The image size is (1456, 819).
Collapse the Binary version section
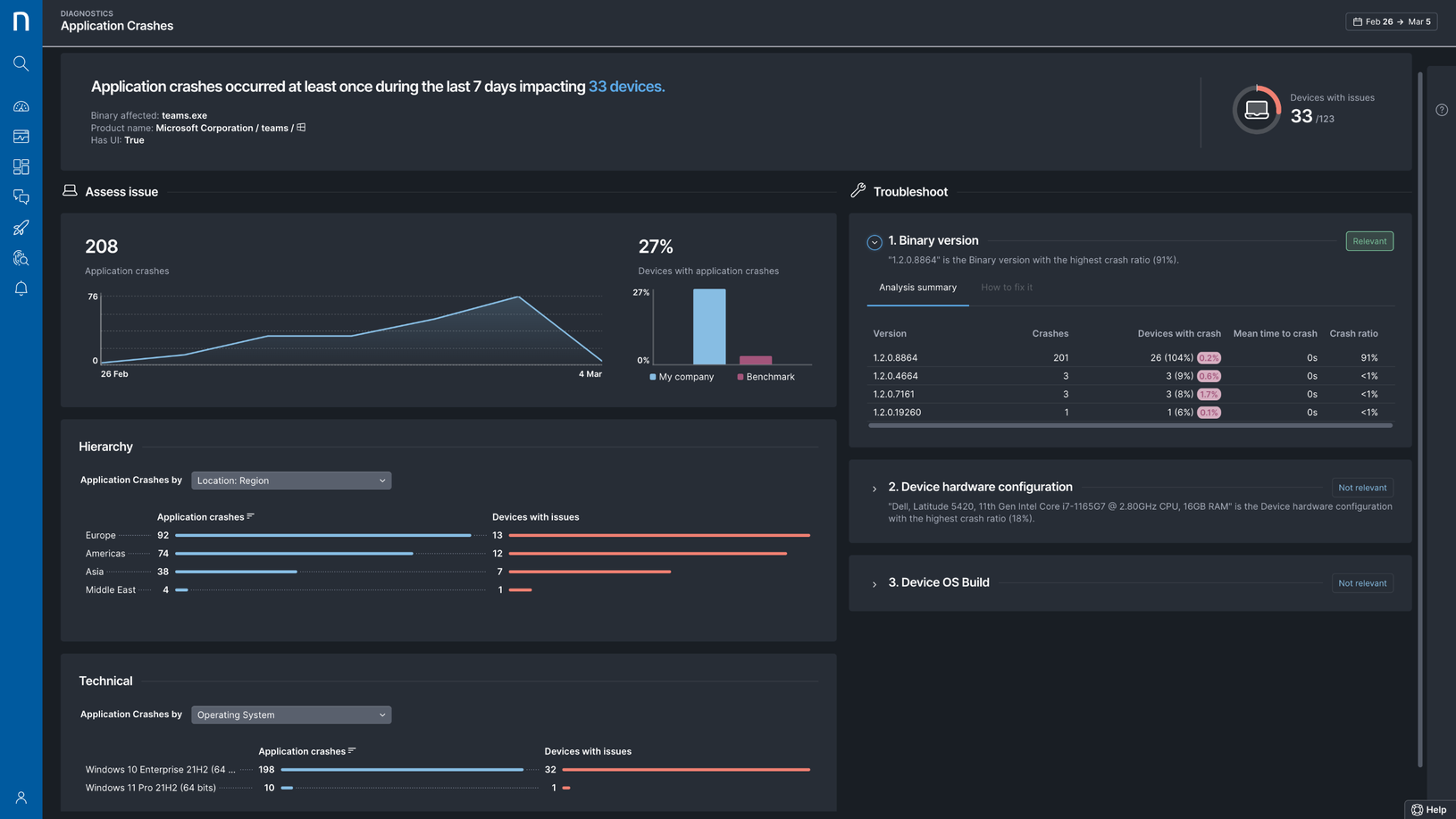(x=874, y=242)
